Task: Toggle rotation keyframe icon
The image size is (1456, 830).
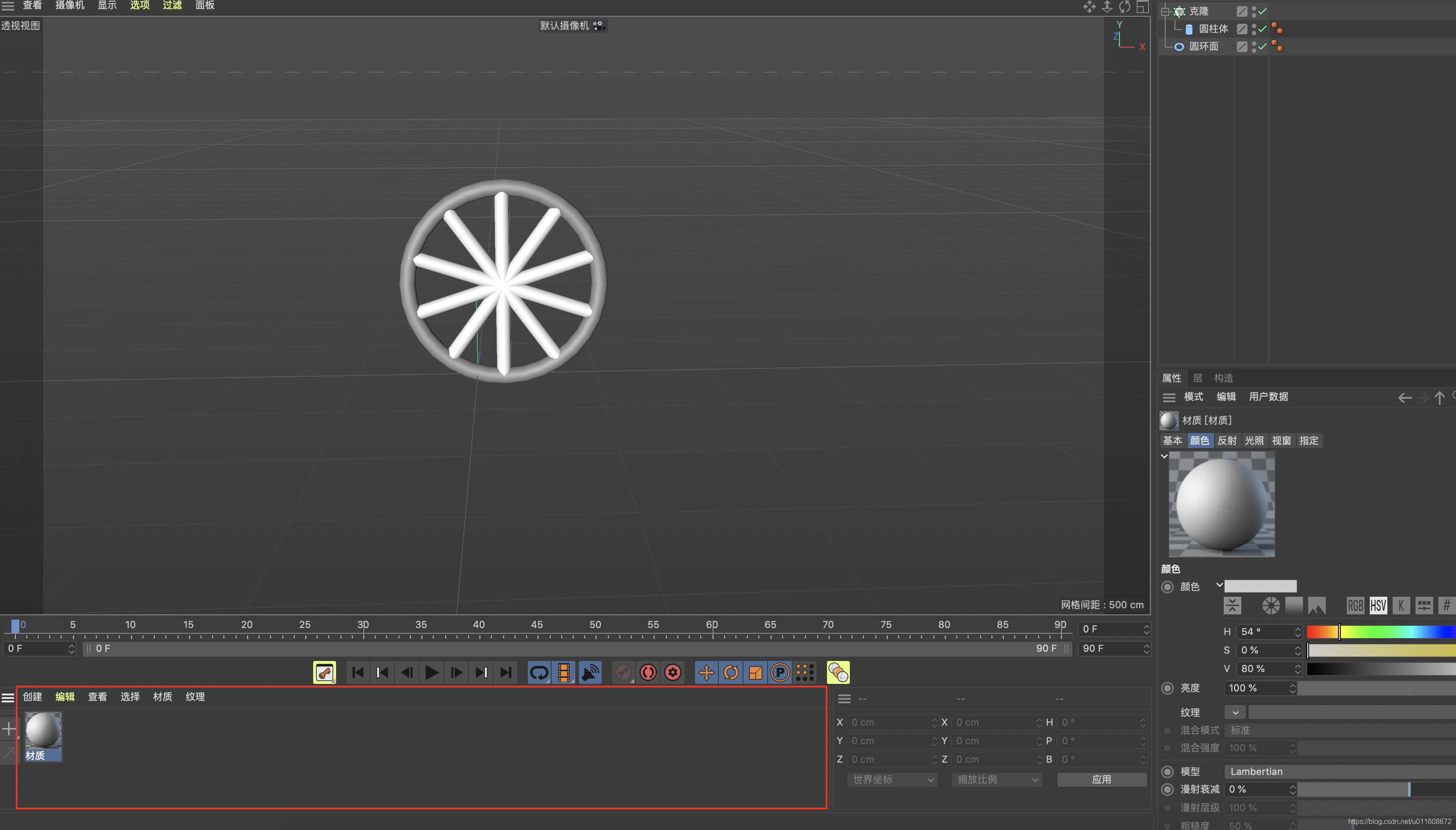Action: pyautogui.click(x=730, y=672)
